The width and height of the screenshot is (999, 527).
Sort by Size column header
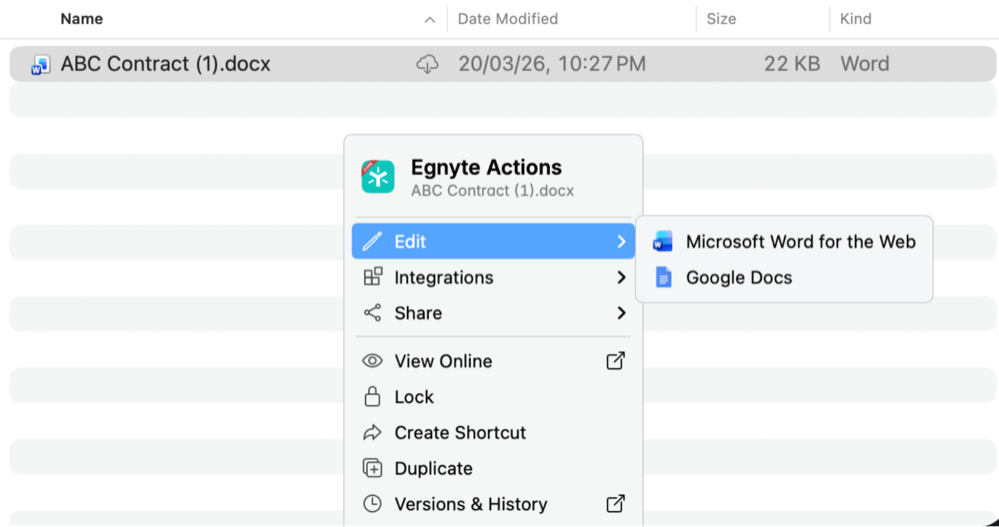[721, 19]
